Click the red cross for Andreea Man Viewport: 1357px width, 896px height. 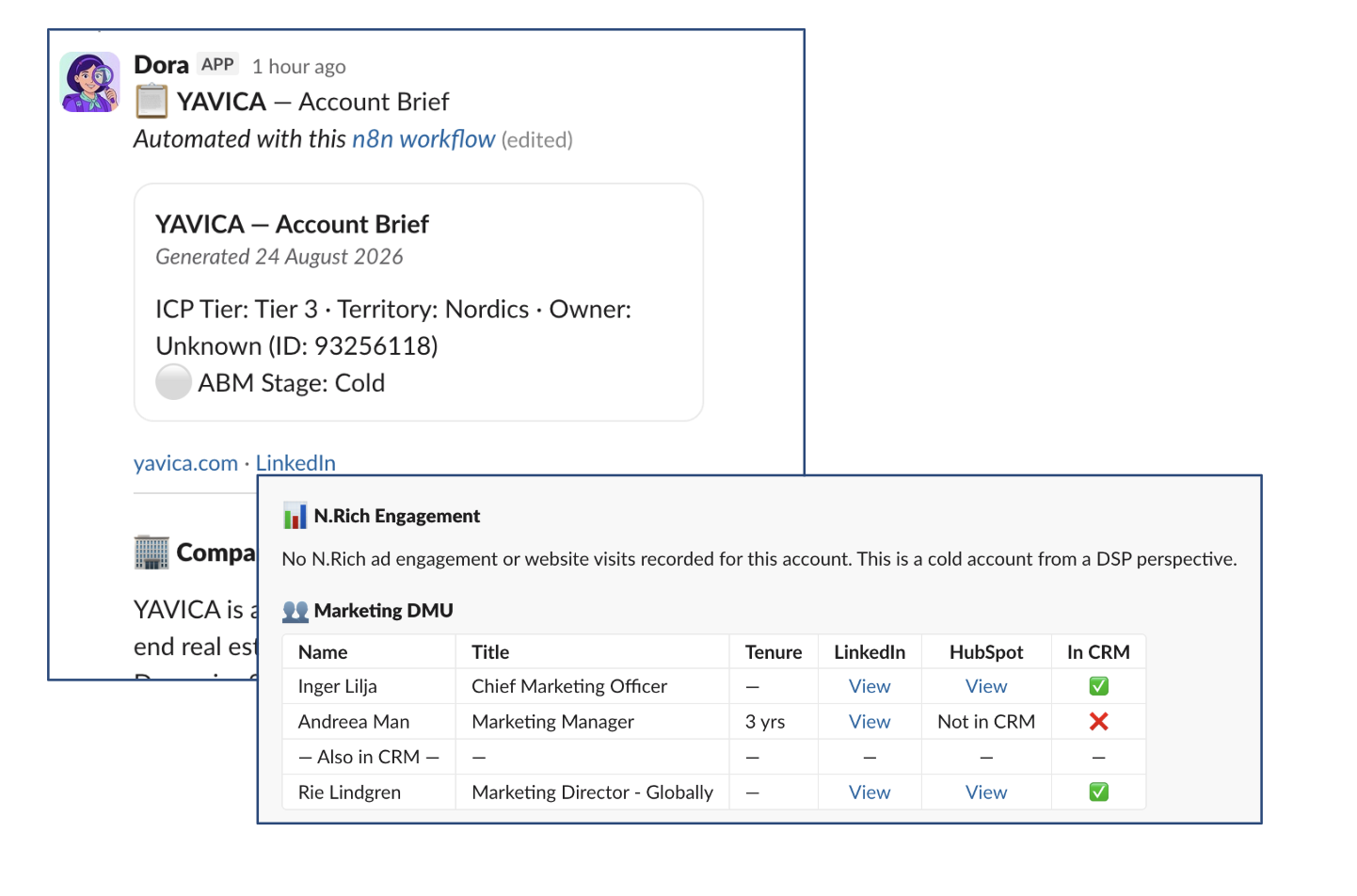coord(1098,722)
